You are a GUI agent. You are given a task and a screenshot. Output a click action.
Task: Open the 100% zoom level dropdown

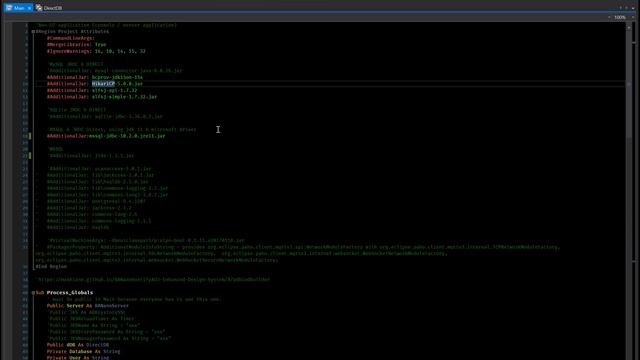point(633,17)
